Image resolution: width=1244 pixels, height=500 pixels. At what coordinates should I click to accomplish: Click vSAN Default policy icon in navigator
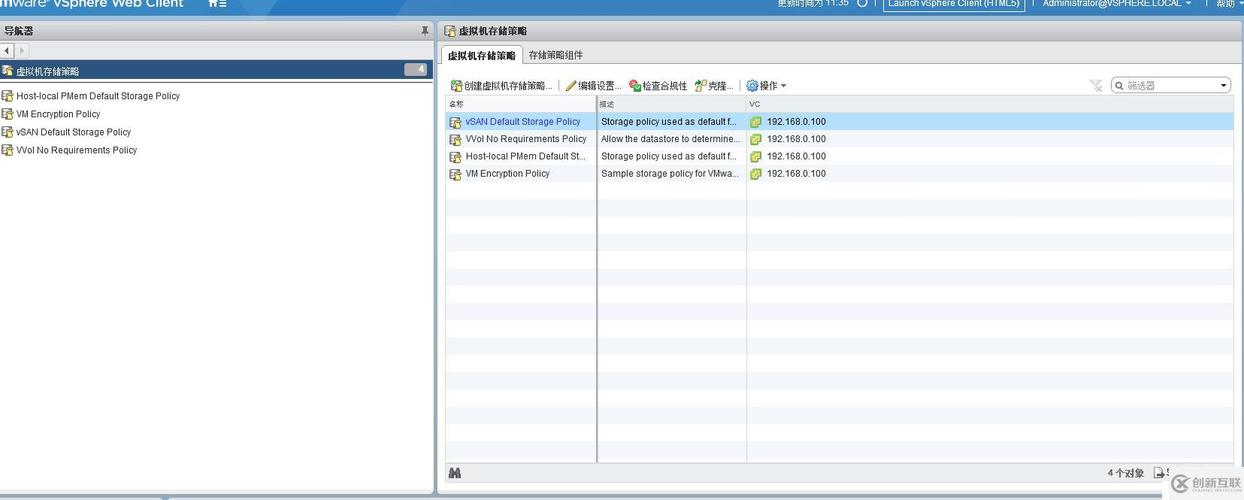7,132
